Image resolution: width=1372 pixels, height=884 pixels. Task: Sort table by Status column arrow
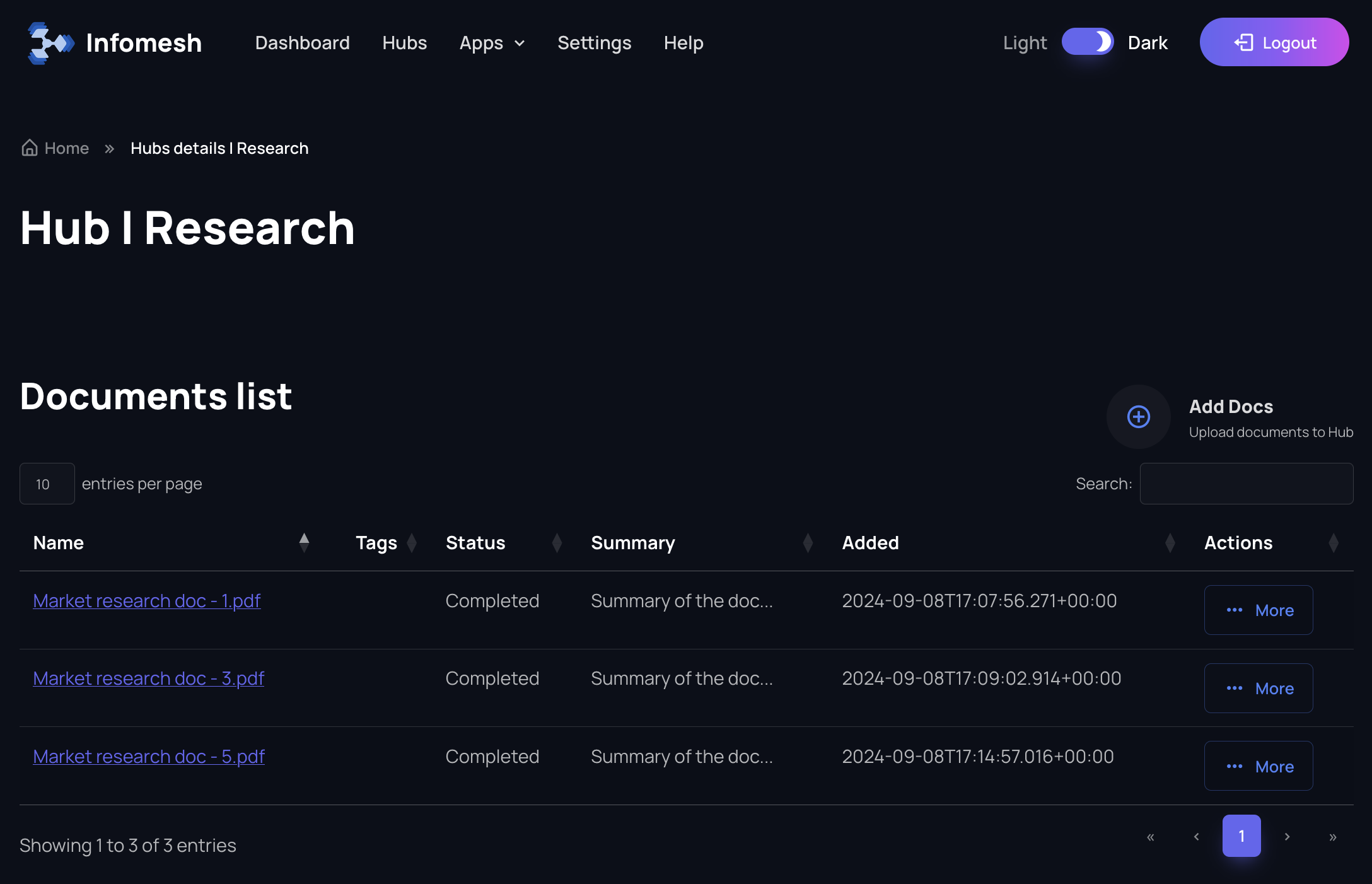pyautogui.click(x=557, y=543)
